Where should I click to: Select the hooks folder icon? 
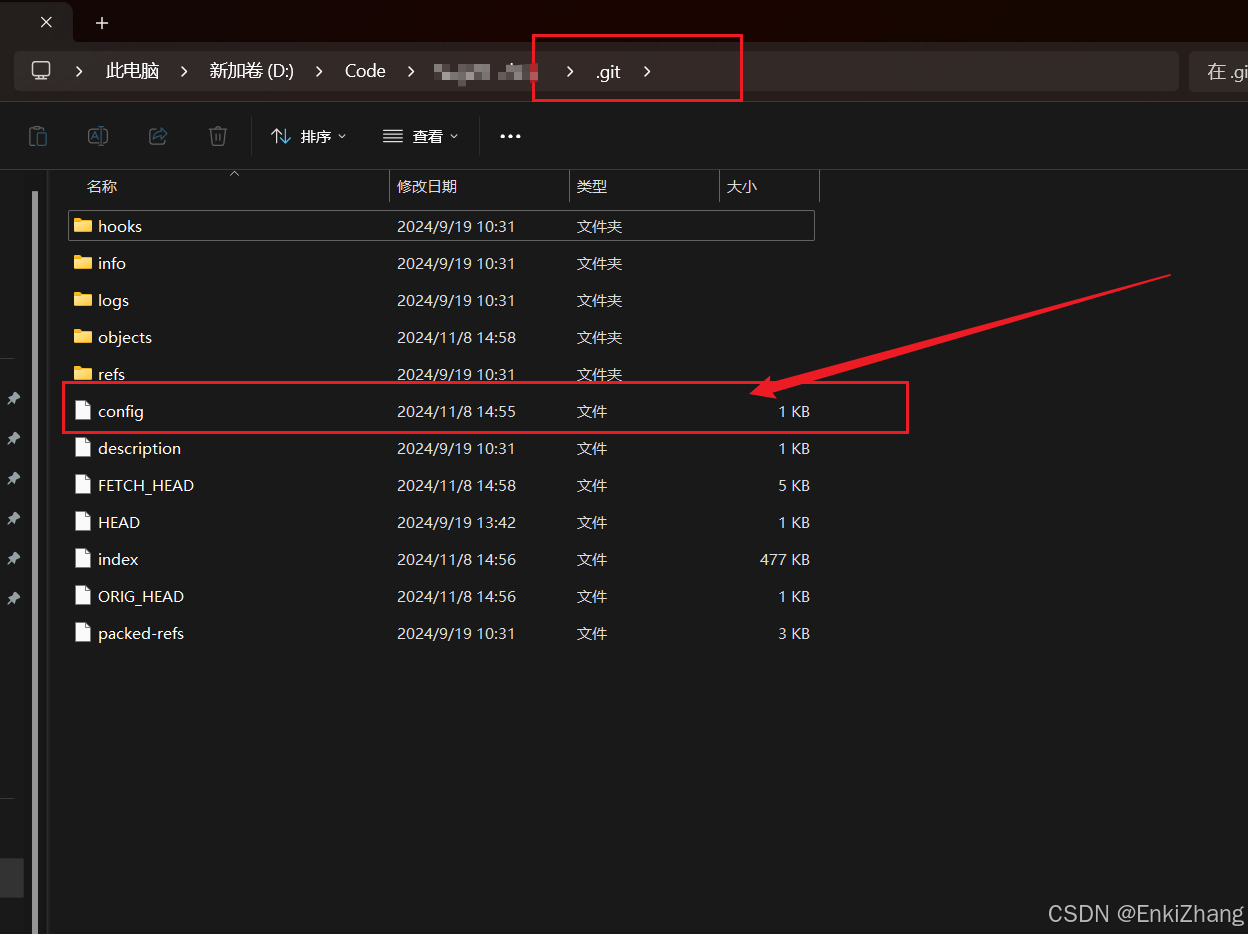click(83, 226)
